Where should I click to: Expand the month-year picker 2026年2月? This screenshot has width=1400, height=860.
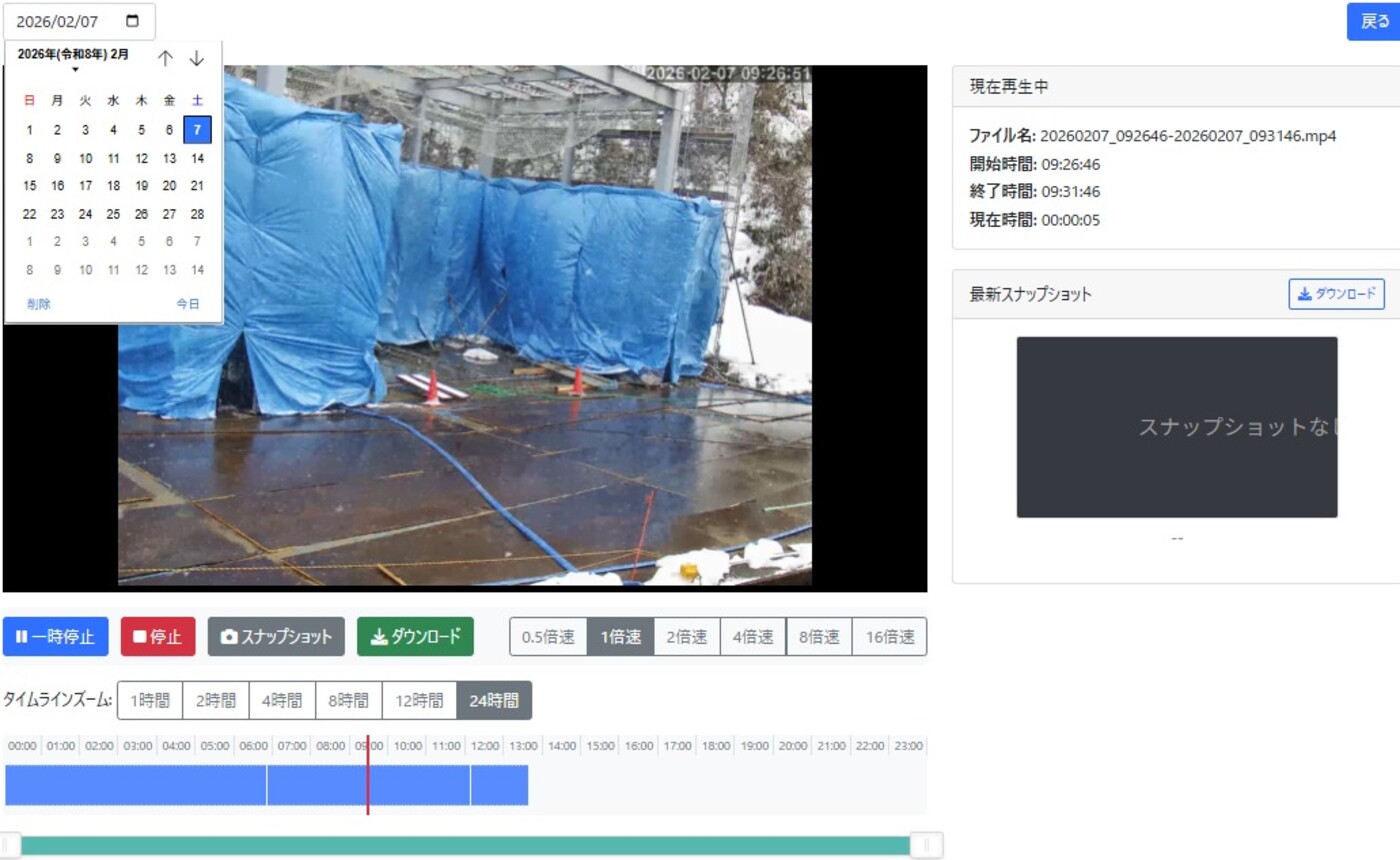tap(74, 58)
